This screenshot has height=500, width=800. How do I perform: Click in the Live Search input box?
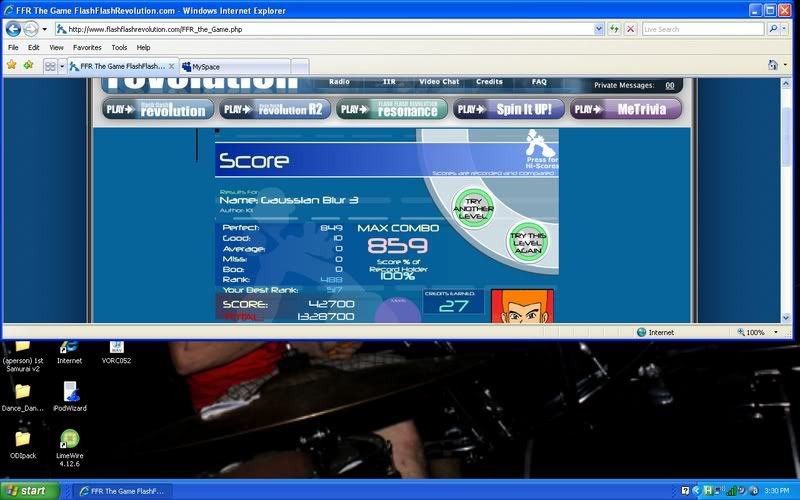pyautogui.click(x=705, y=29)
